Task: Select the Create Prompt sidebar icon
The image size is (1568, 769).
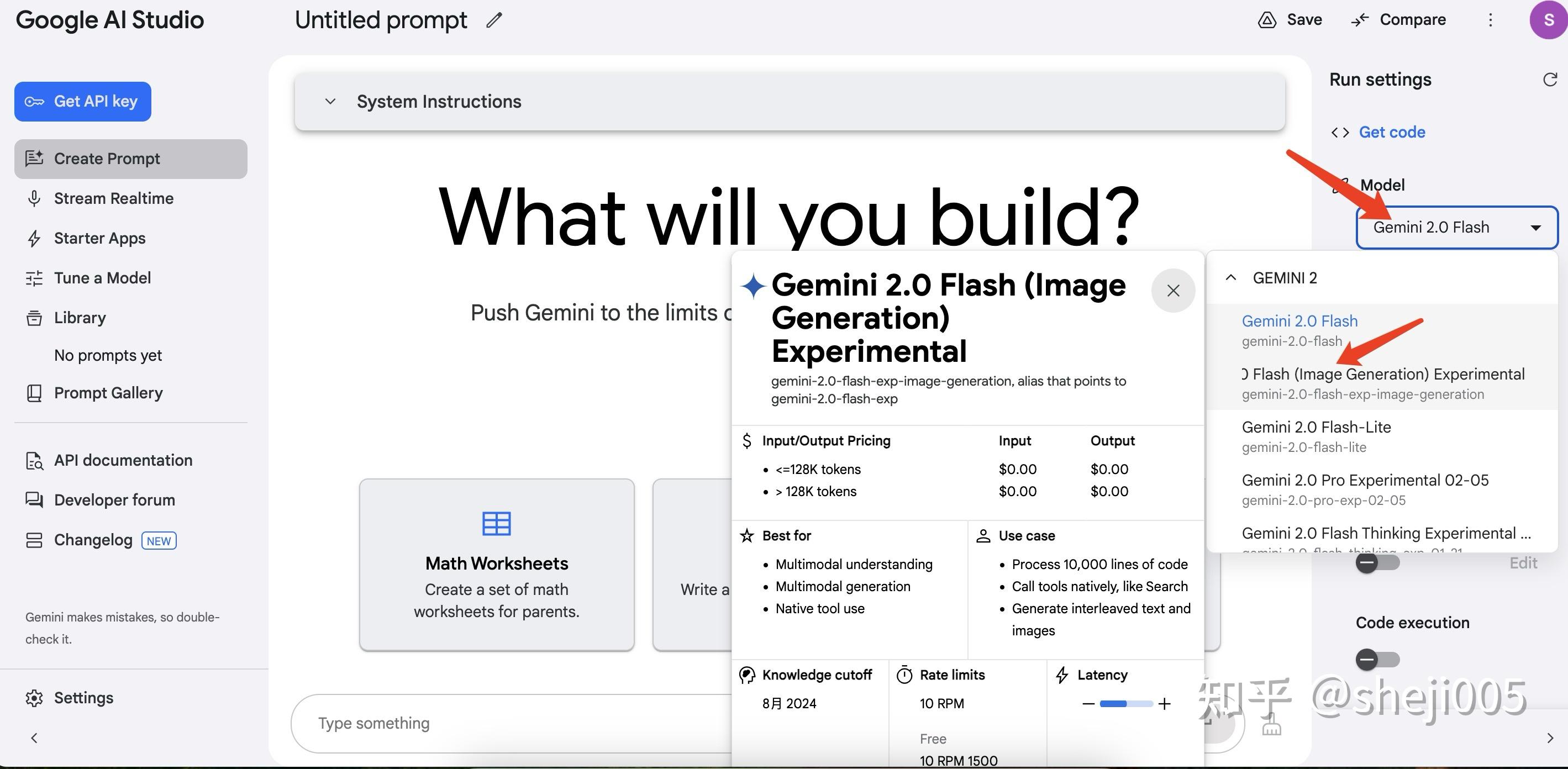Action: tap(35, 159)
